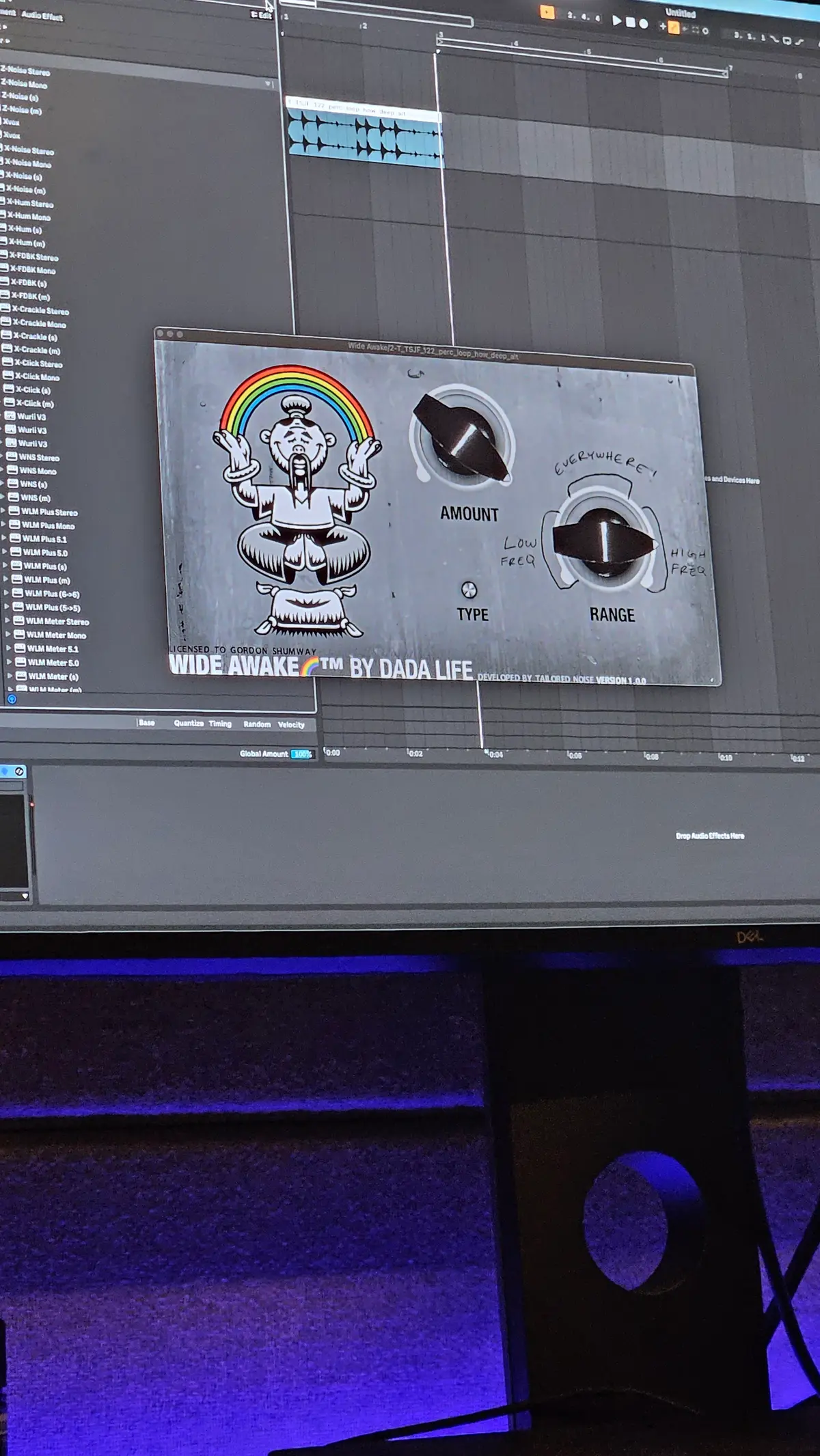Stop playback with the Stop button
The width and height of the screenshot is (820, 1456).
pyautogui.click(x=631, y=22)
